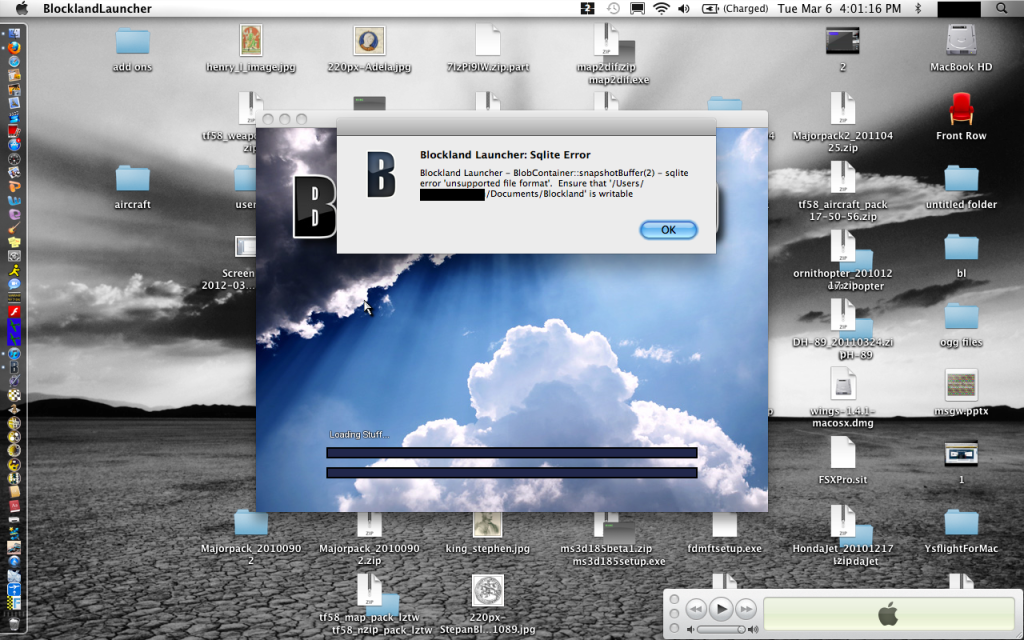This screenshot has width=1024, height=640.
Task: Open Finder from the Dock
Action: point(14,32)
